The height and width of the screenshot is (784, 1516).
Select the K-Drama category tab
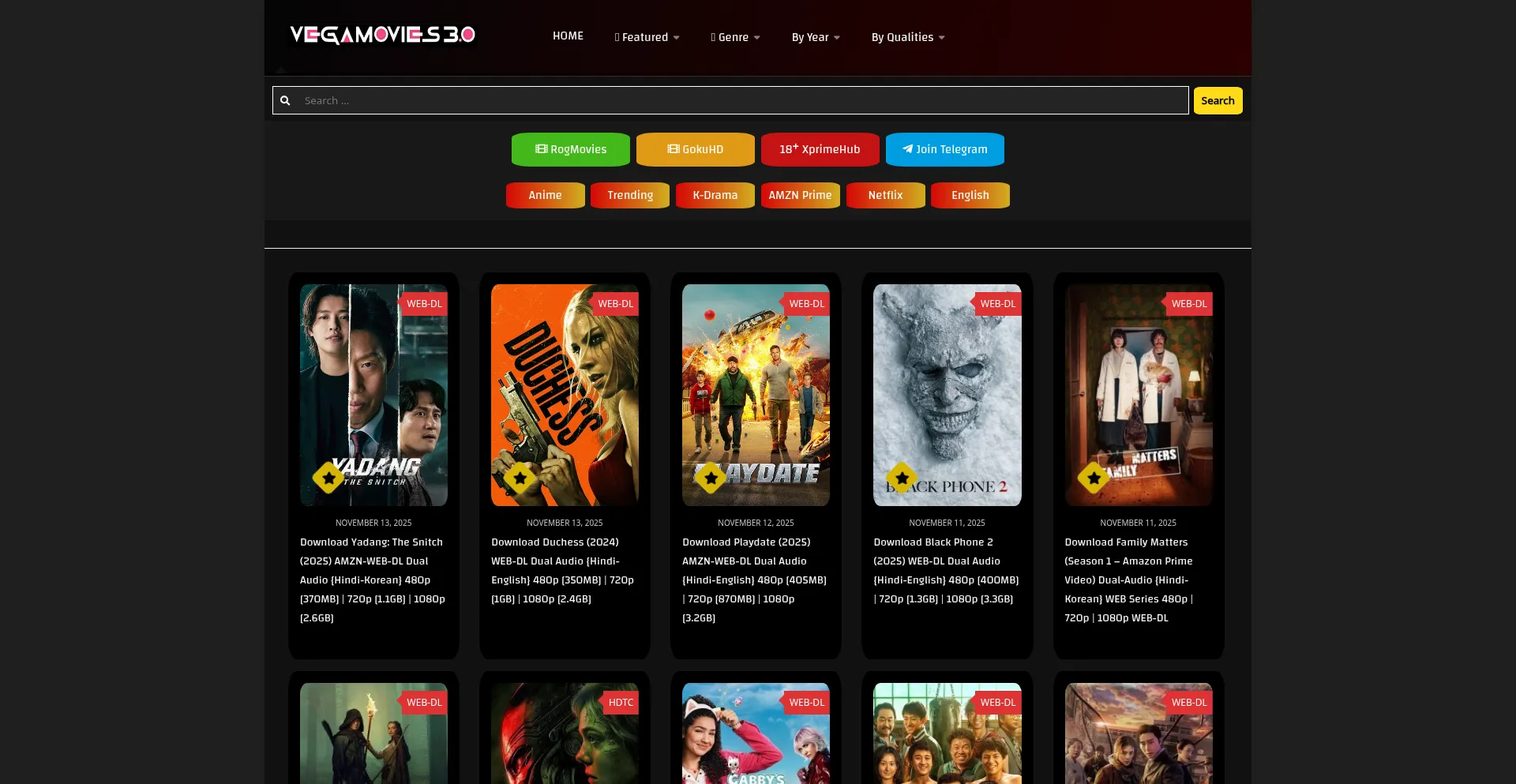[x=715, y=195]
